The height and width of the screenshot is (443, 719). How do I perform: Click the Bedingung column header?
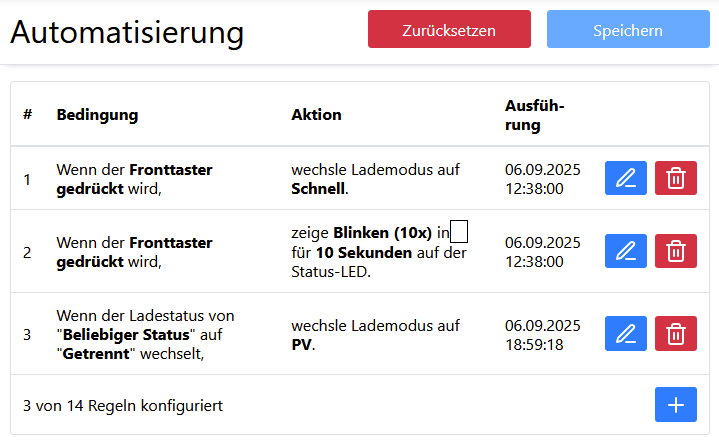click(x=97, y=115)
